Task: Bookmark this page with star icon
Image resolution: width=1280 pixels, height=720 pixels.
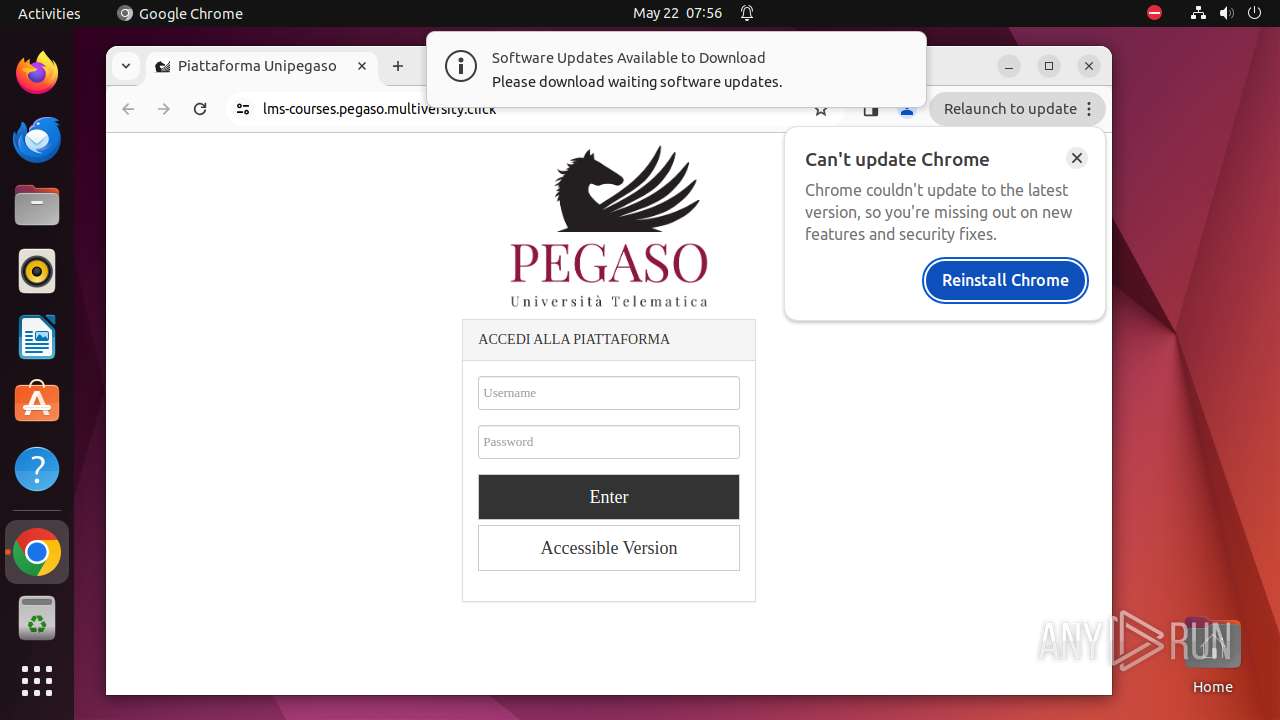Action: coord(821,110)
